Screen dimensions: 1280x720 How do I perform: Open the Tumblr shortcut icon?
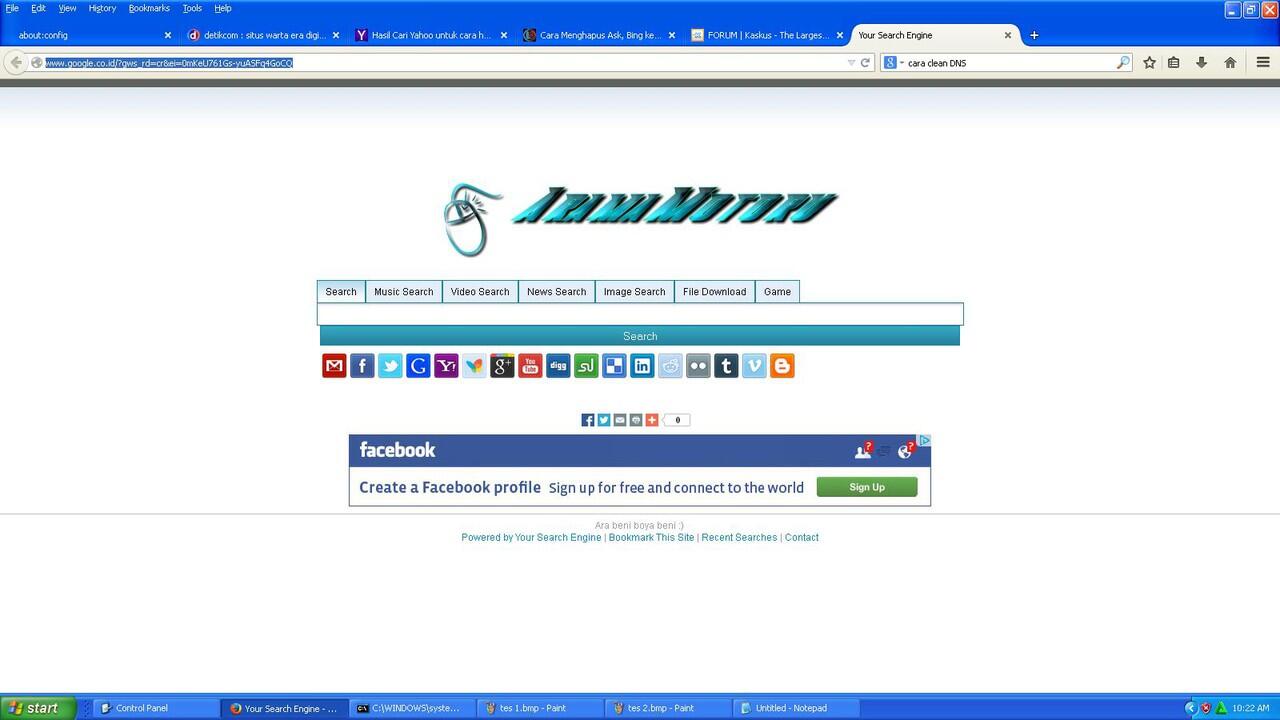coord(726,366)
